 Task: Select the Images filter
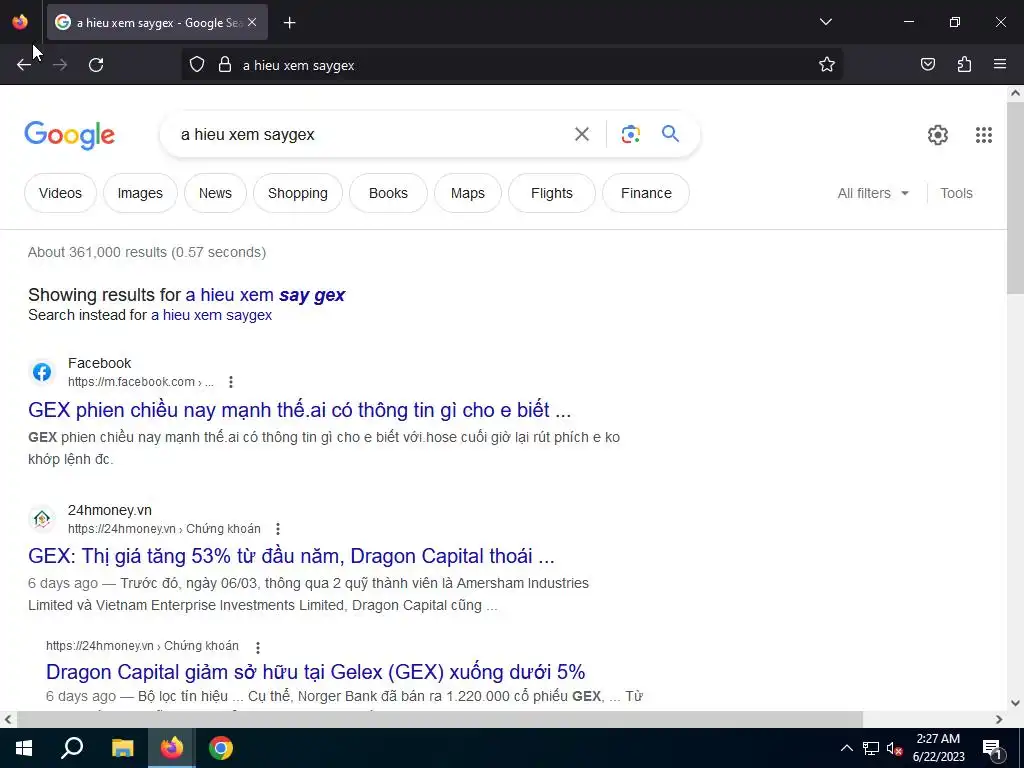(140, 193)
